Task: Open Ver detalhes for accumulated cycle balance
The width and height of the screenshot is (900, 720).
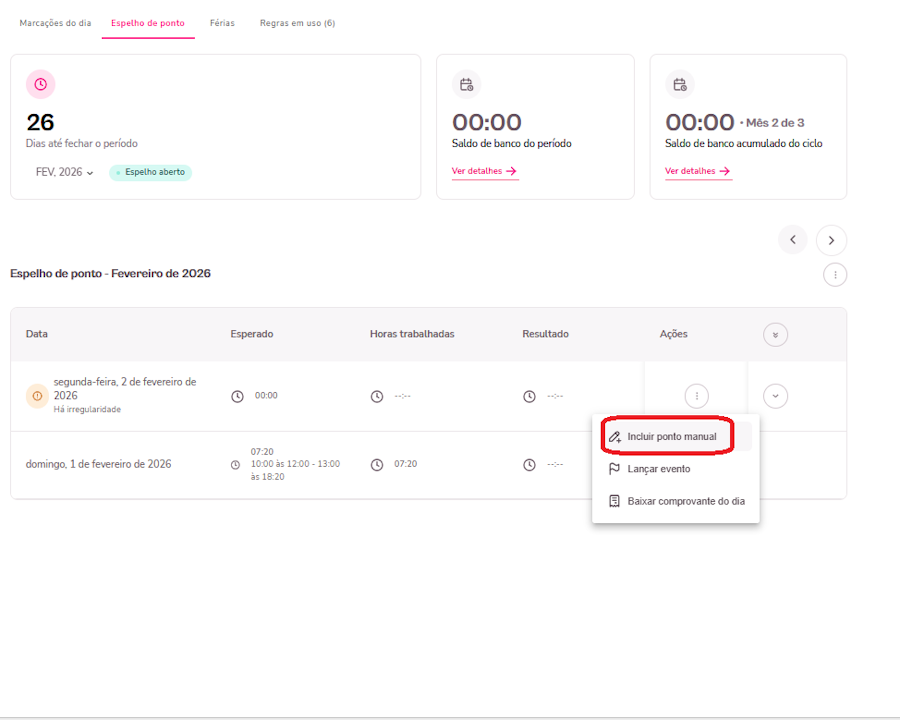Action: coord(698,171)
